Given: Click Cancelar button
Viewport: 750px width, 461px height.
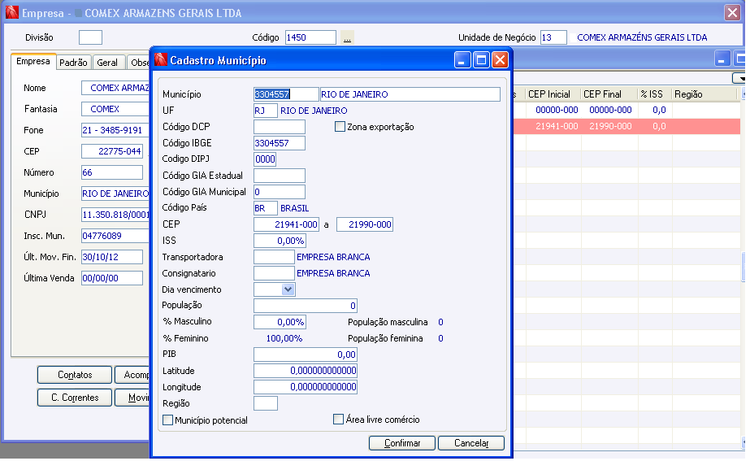Looking at the screenshot, I should (471, 443).
